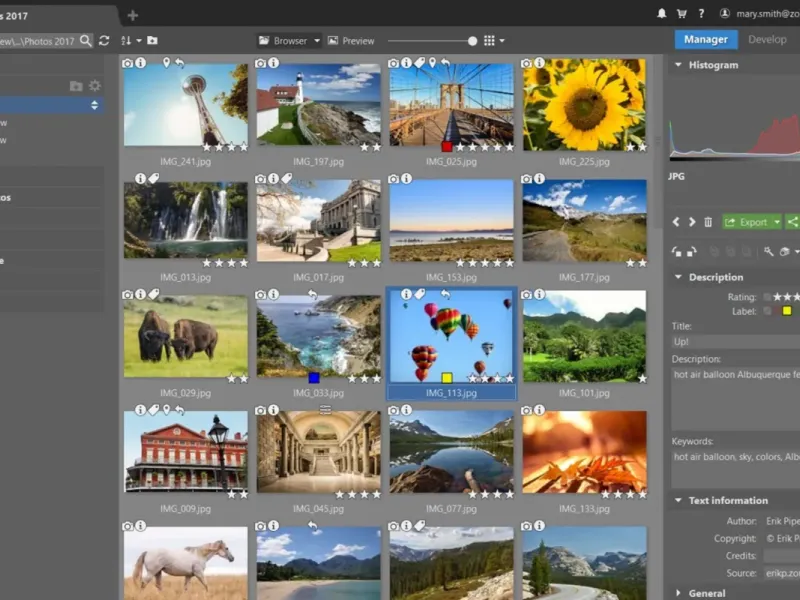The image size is (800, 600).
Task: Click the search magnifier icon
Action: (86, 41)
